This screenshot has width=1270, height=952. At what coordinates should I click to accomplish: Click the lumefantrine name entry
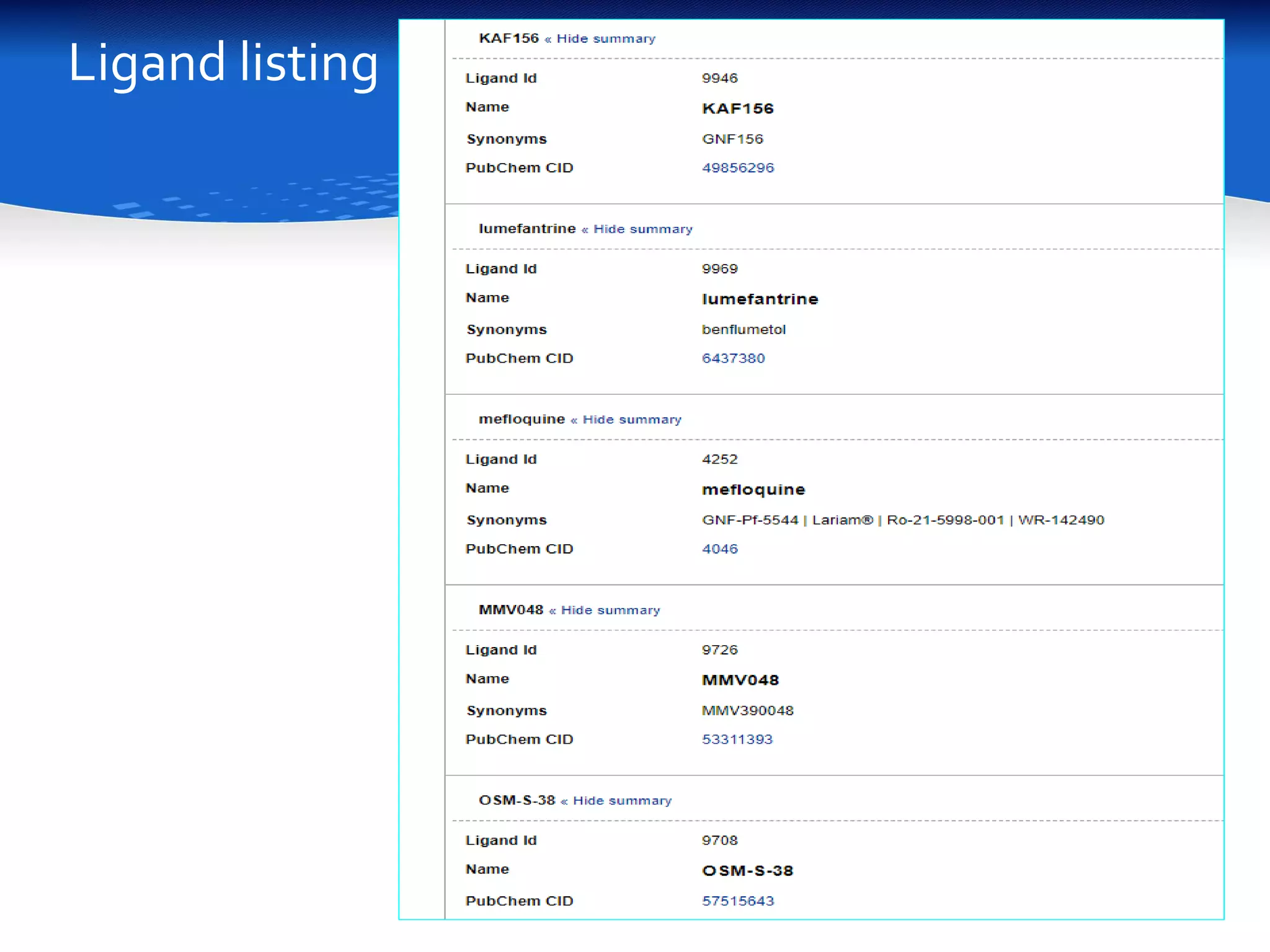click(x=760, y=299)
